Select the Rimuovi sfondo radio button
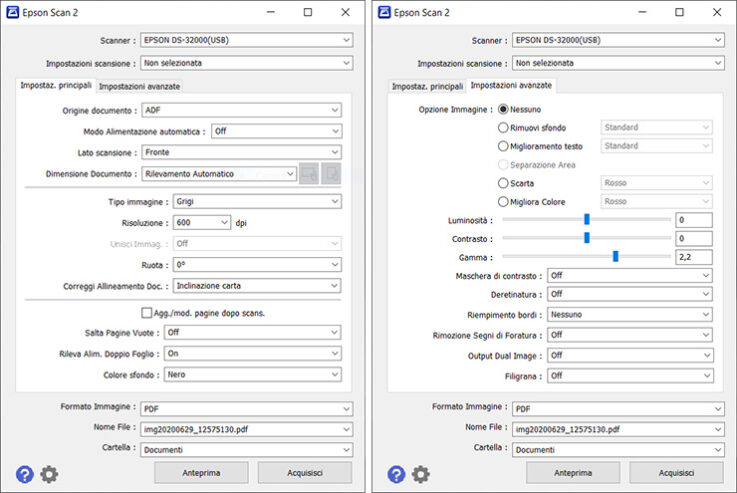737x493 pixels. point(503,128)
